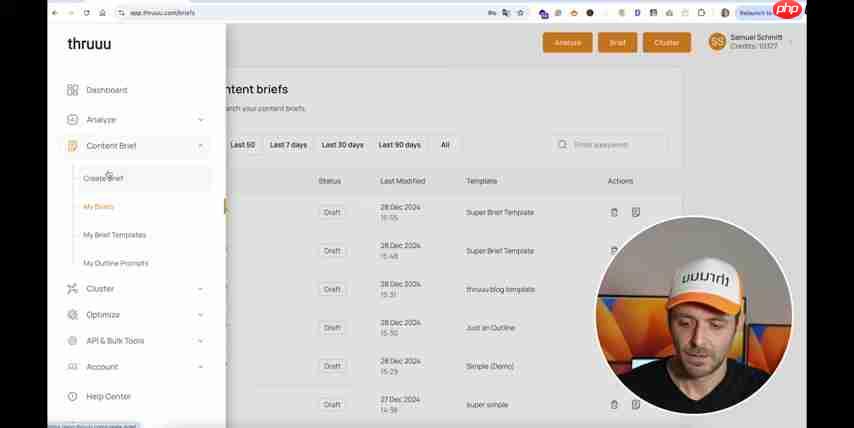
Task: Open the browser extensions puzzle icon
Action: coord(702,13)
